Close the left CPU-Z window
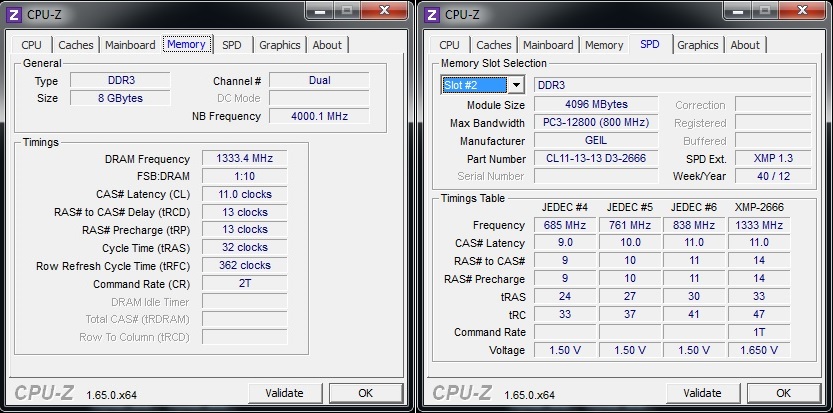This screenshot has height=413, width=833. pyautogui.click(x=386, y=11)
